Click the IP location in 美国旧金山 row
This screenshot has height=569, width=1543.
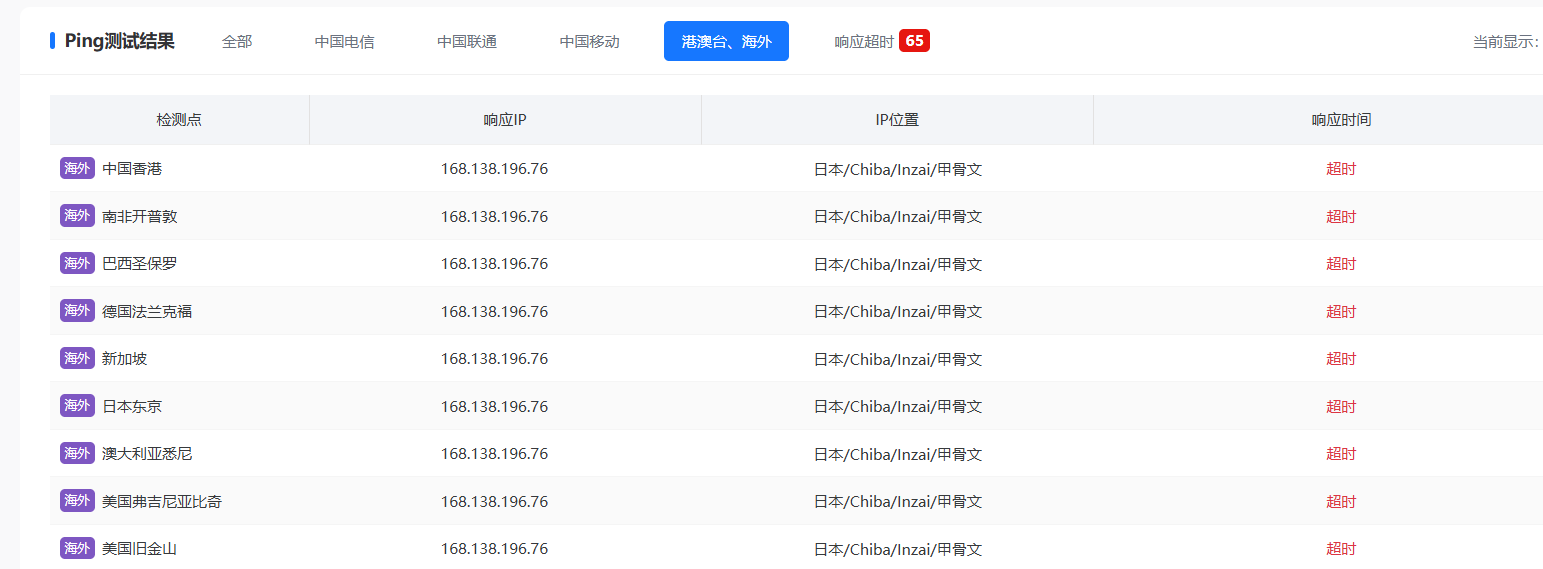(x=898, y=549)
